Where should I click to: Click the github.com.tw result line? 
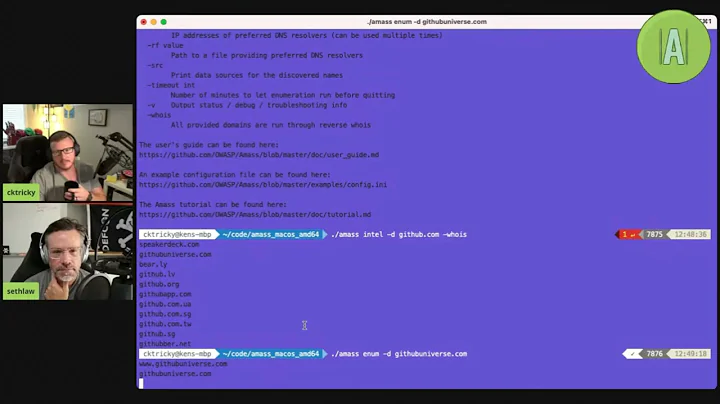tap(165, 324)
